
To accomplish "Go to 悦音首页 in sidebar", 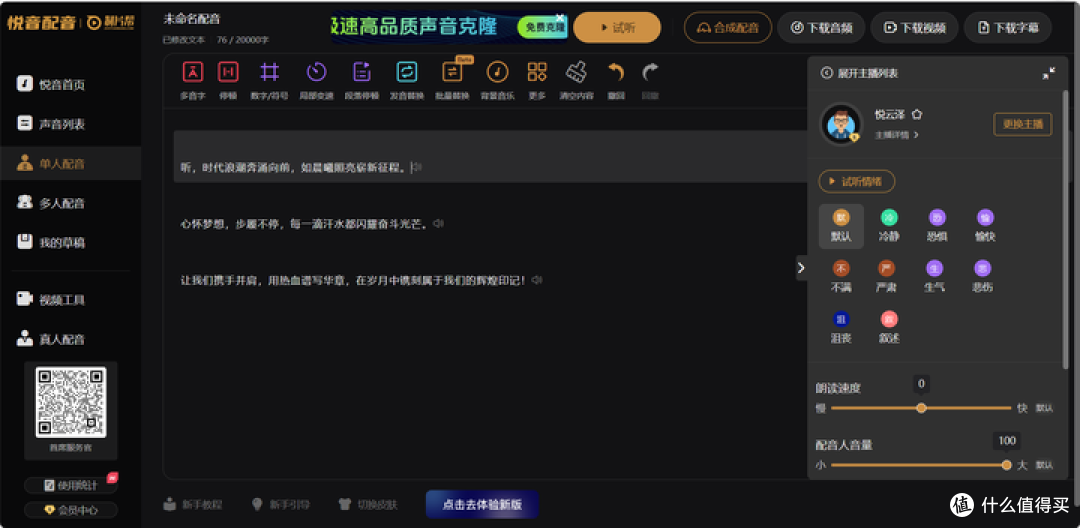I will [70, 85].
